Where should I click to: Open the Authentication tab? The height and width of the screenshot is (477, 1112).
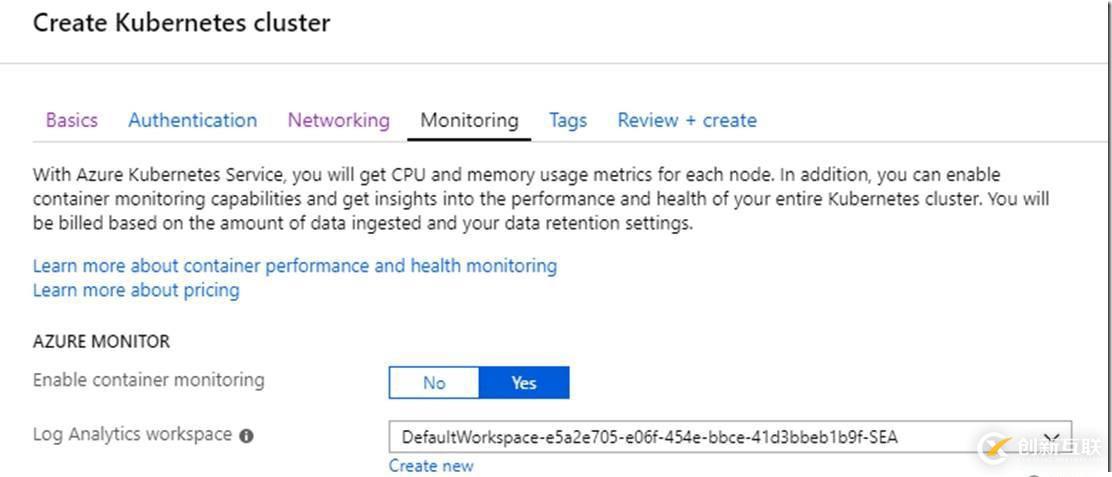pyautogui.click(x=192, y=120)
